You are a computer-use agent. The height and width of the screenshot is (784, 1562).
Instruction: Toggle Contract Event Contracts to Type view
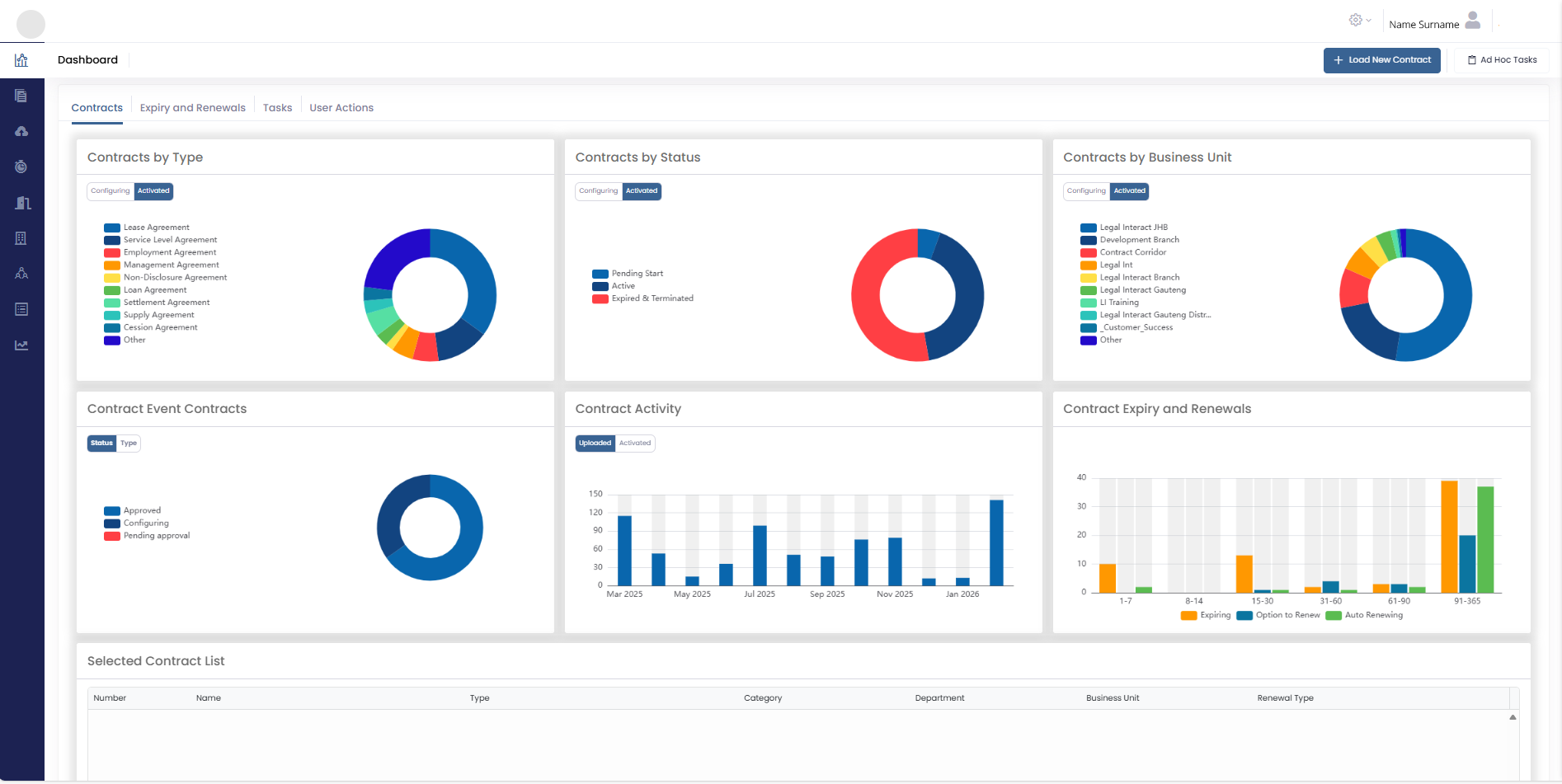129,444
